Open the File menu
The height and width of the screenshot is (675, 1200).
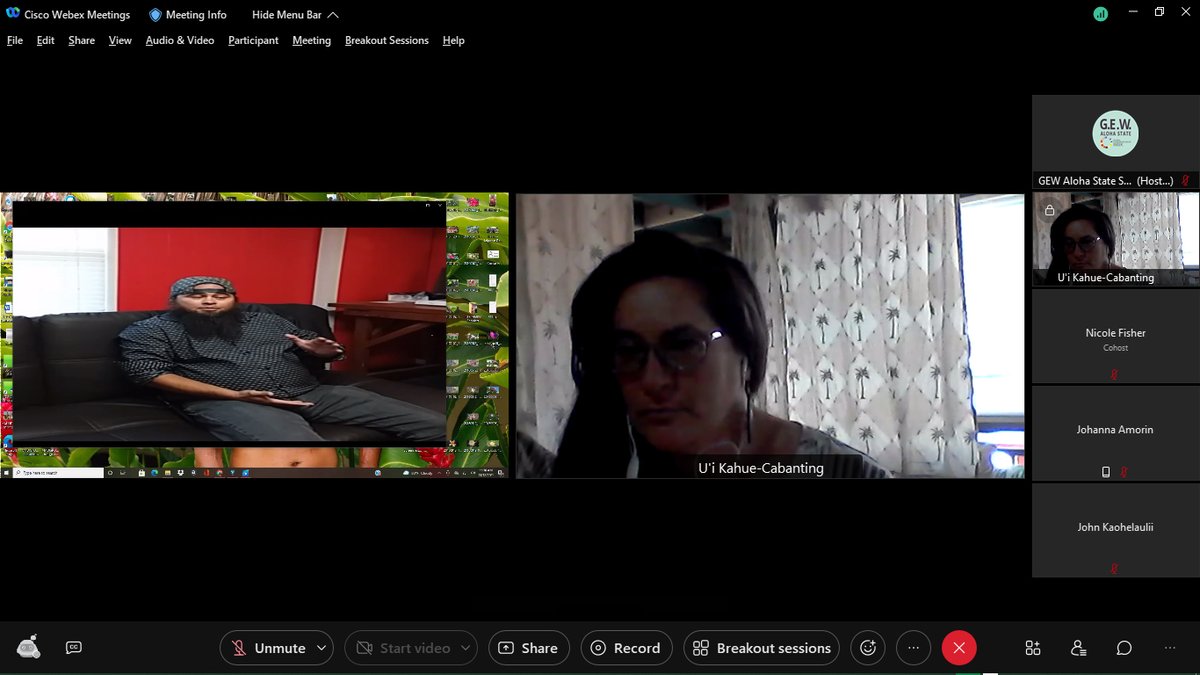15,41
